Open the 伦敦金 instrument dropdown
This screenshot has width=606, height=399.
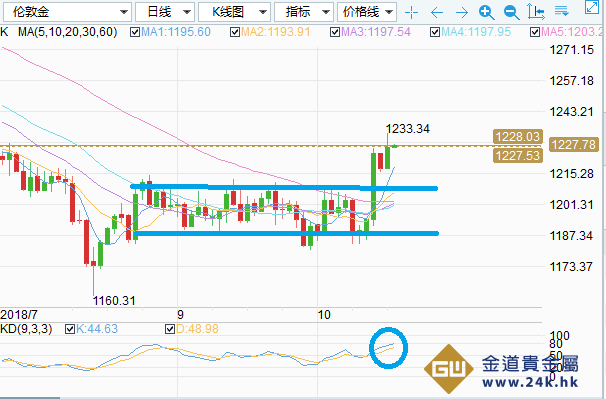click(67, 12)
